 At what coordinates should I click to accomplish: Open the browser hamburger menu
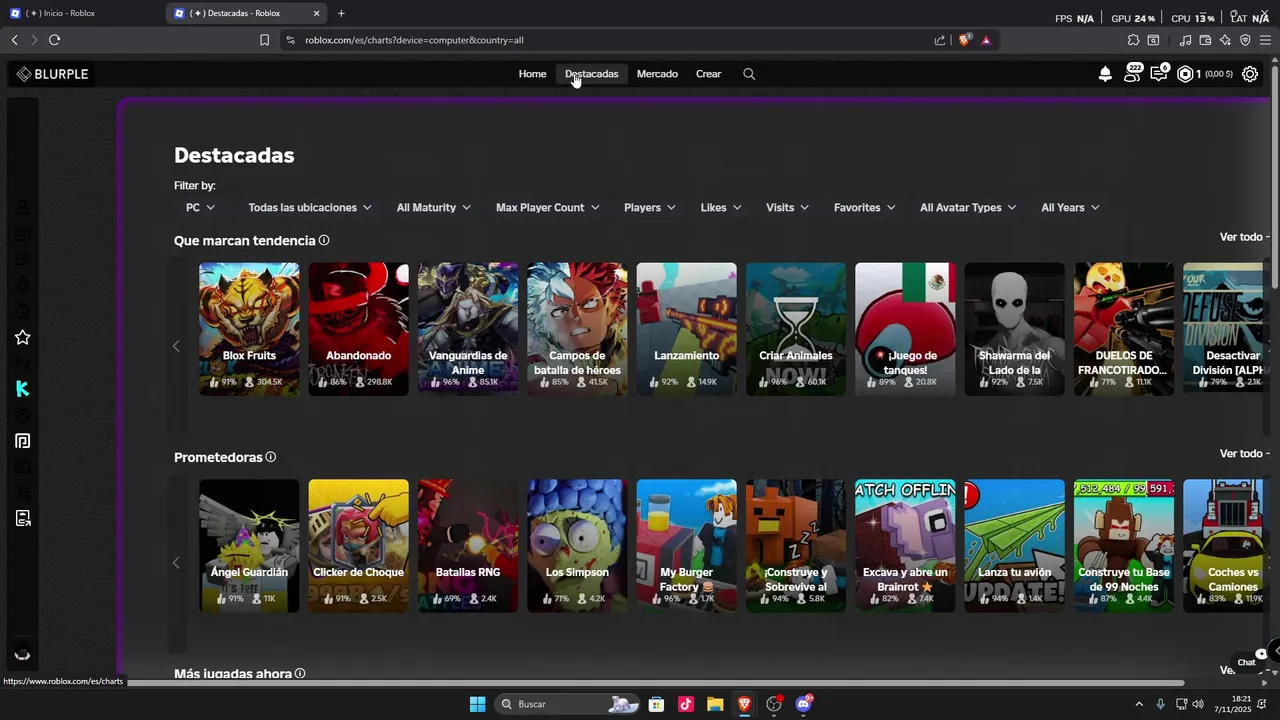pos(1265,40)
